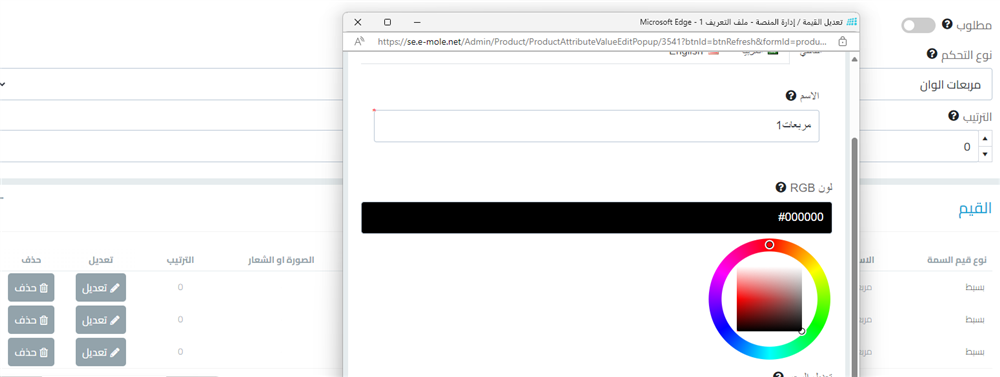
Task: Decrease the الترتيب value with down arrow
Action: click(985, 154)
